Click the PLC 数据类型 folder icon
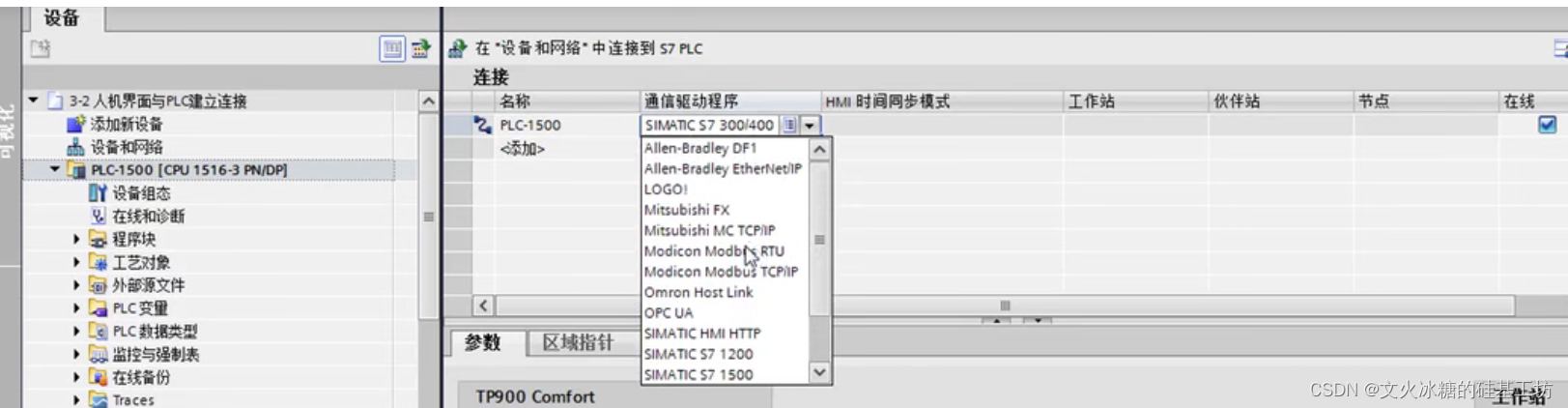This screenshot has width=1568, height=408. 98,331
